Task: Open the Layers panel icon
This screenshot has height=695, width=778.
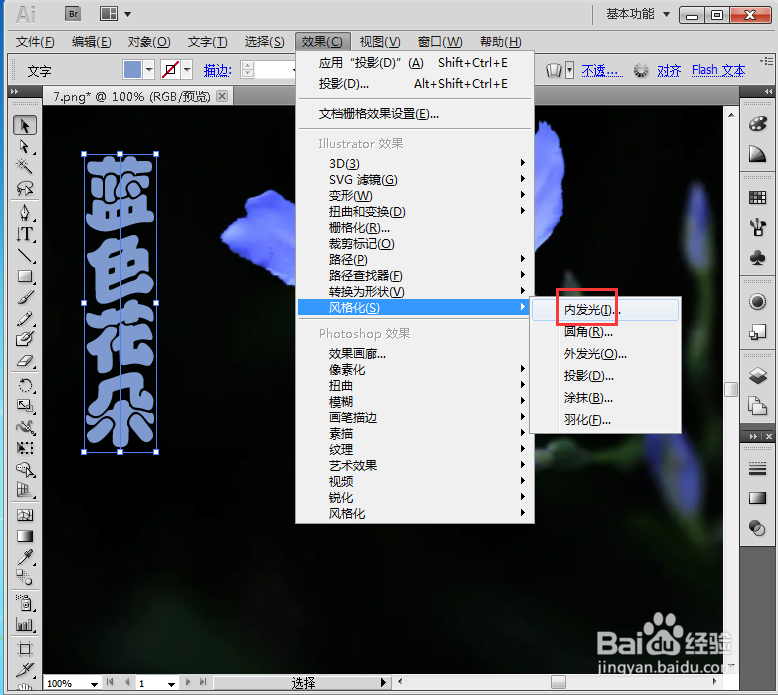Action: coord(757,376)
